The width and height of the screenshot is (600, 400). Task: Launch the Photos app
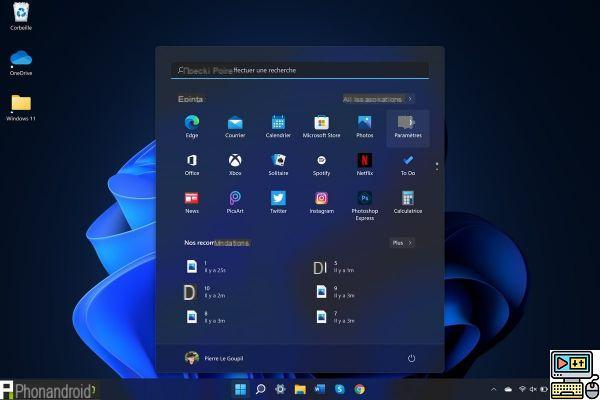pyautogui.click(x=365, y=126)
